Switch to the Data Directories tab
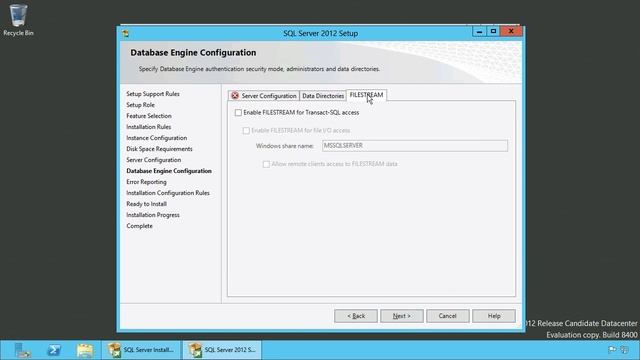 [323, 96]
